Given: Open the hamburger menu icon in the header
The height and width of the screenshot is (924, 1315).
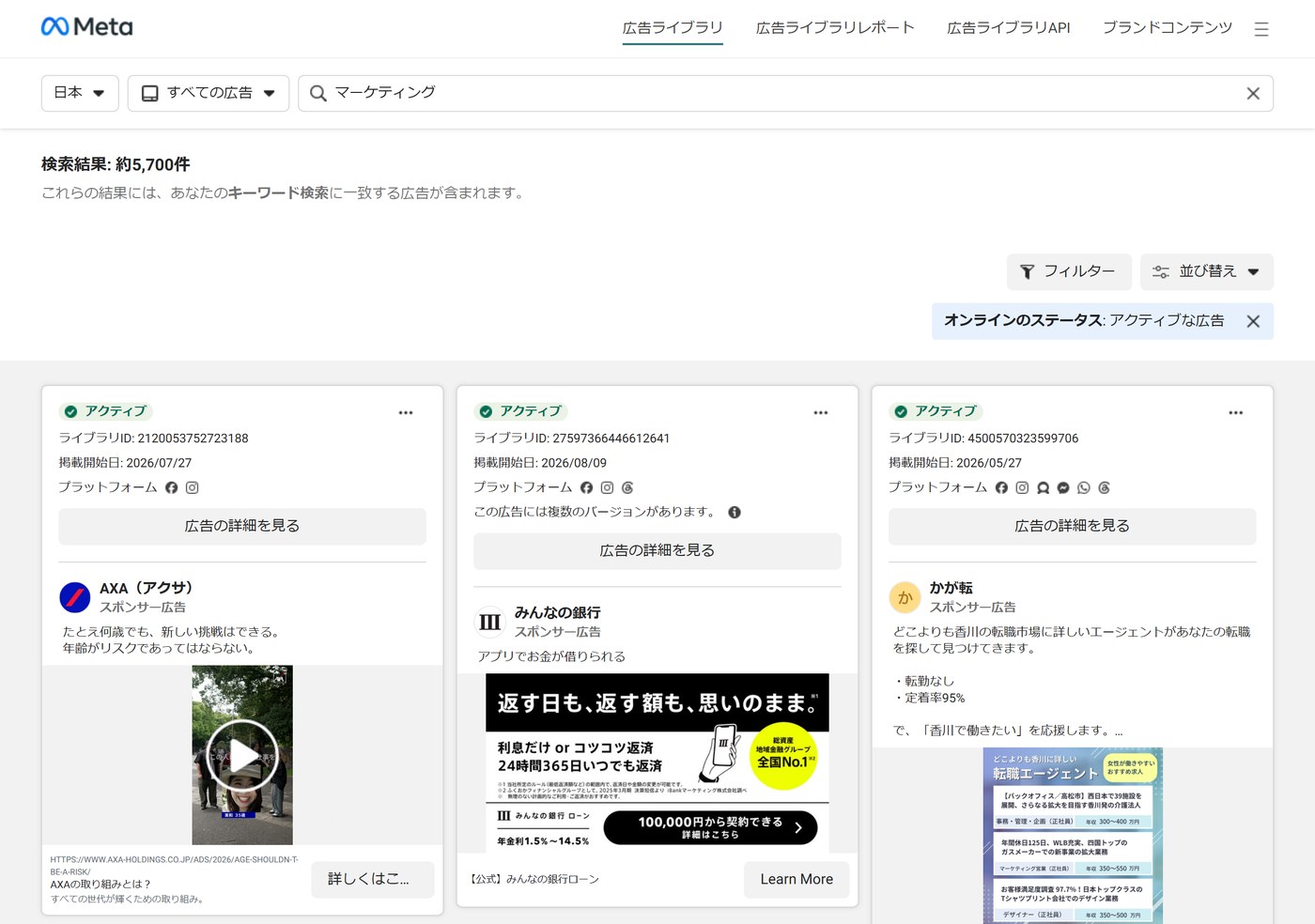Looking at the screenshot, I should click(1261, 29).
